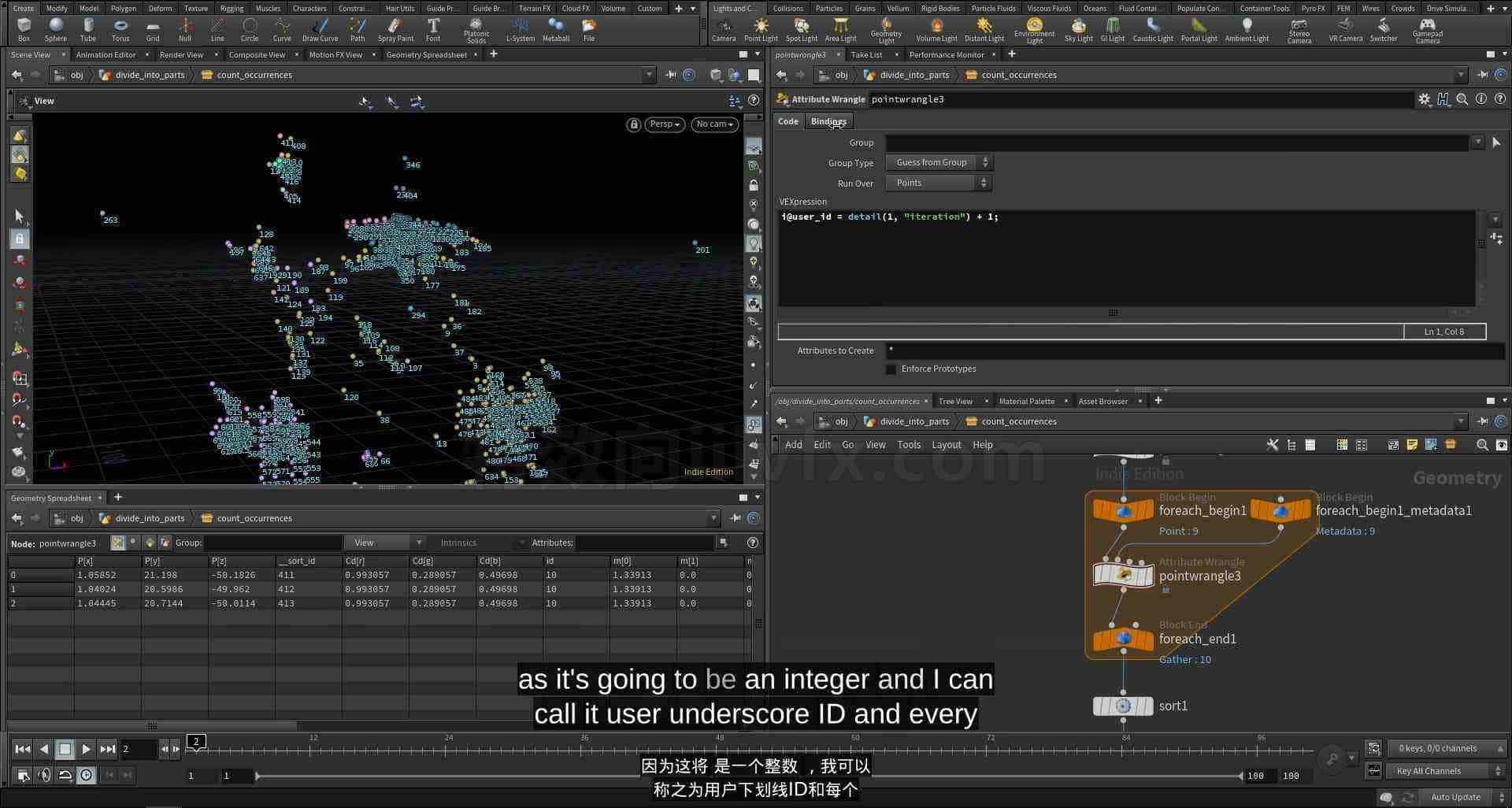Open the gear settings of the Attribute Wrangle
The image size is (1512, 808).
point(1424,99)
